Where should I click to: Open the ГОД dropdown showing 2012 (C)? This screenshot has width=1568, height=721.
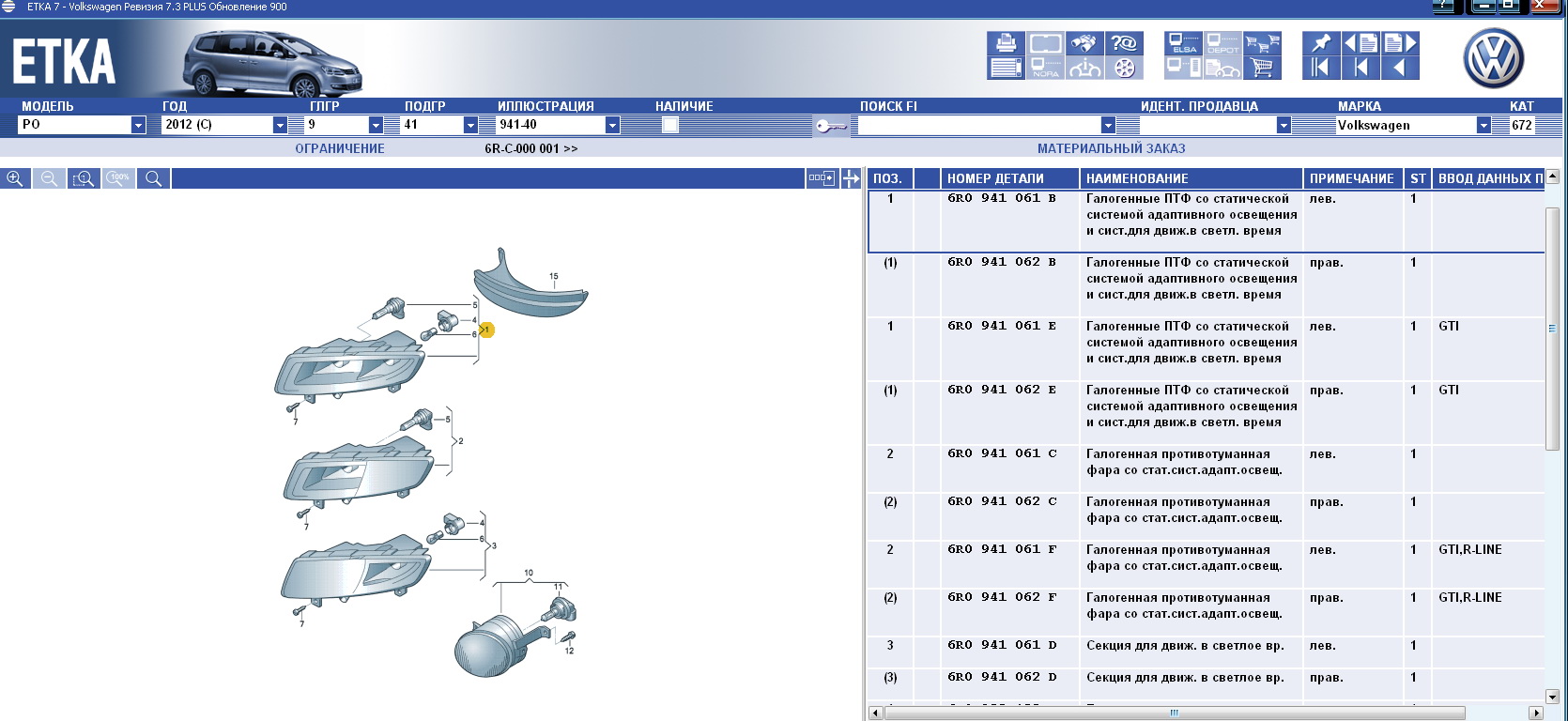[280, 125]
